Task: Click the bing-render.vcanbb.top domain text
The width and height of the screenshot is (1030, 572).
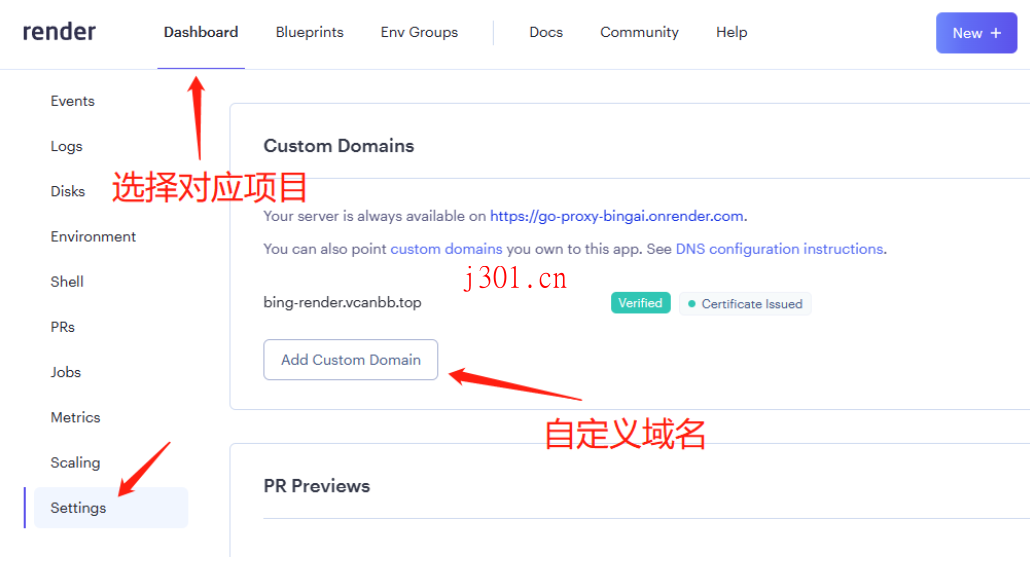Action: 342,303
